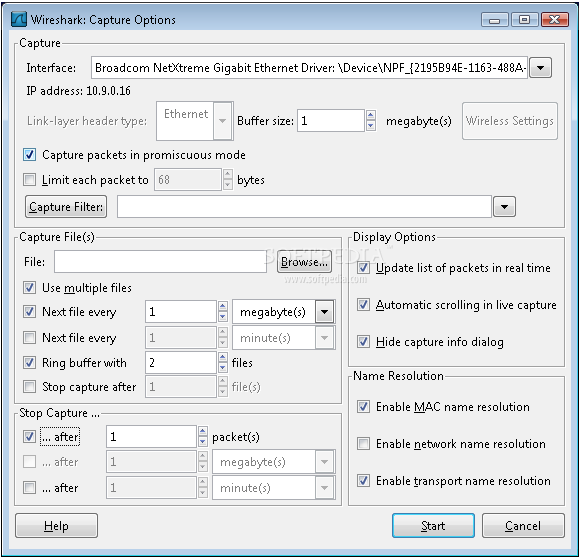Increase the ring buffer file count

(223, 357)
